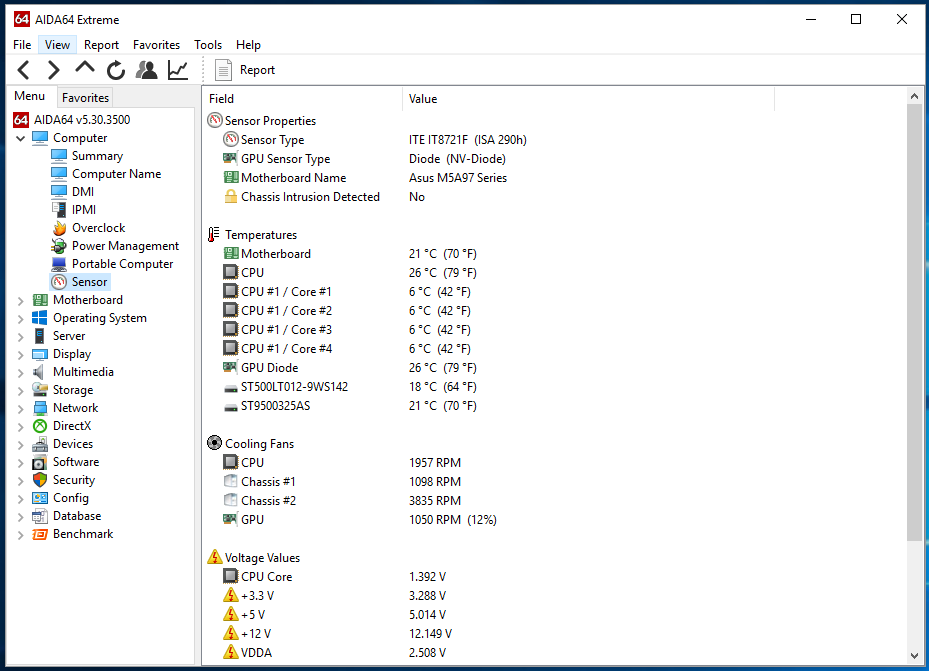This screenshot has height=671, width=929.
Task: Select the Network item in the tree
Action: 75,407
